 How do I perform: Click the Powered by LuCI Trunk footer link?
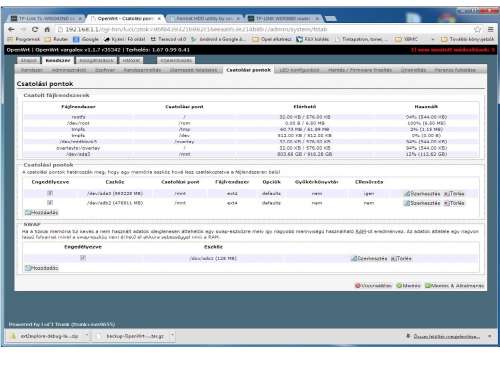[x=62, y=324]
